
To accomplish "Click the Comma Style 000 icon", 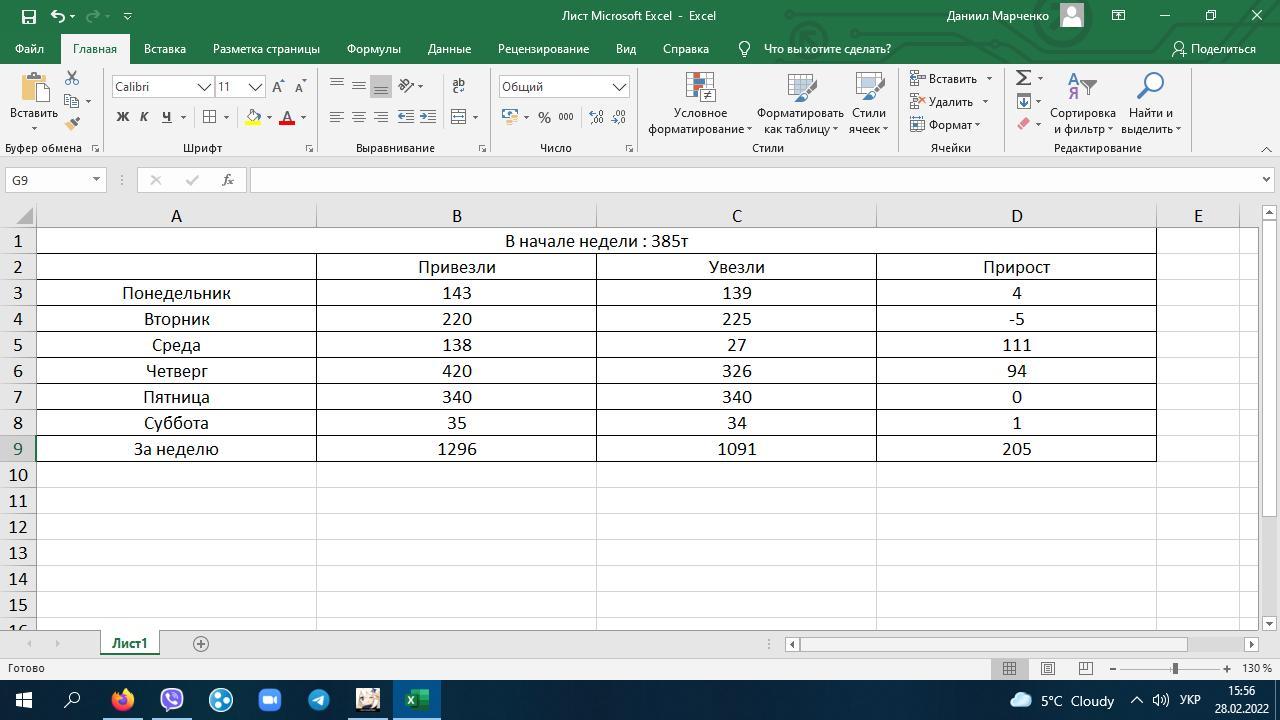I will (566, 117).
